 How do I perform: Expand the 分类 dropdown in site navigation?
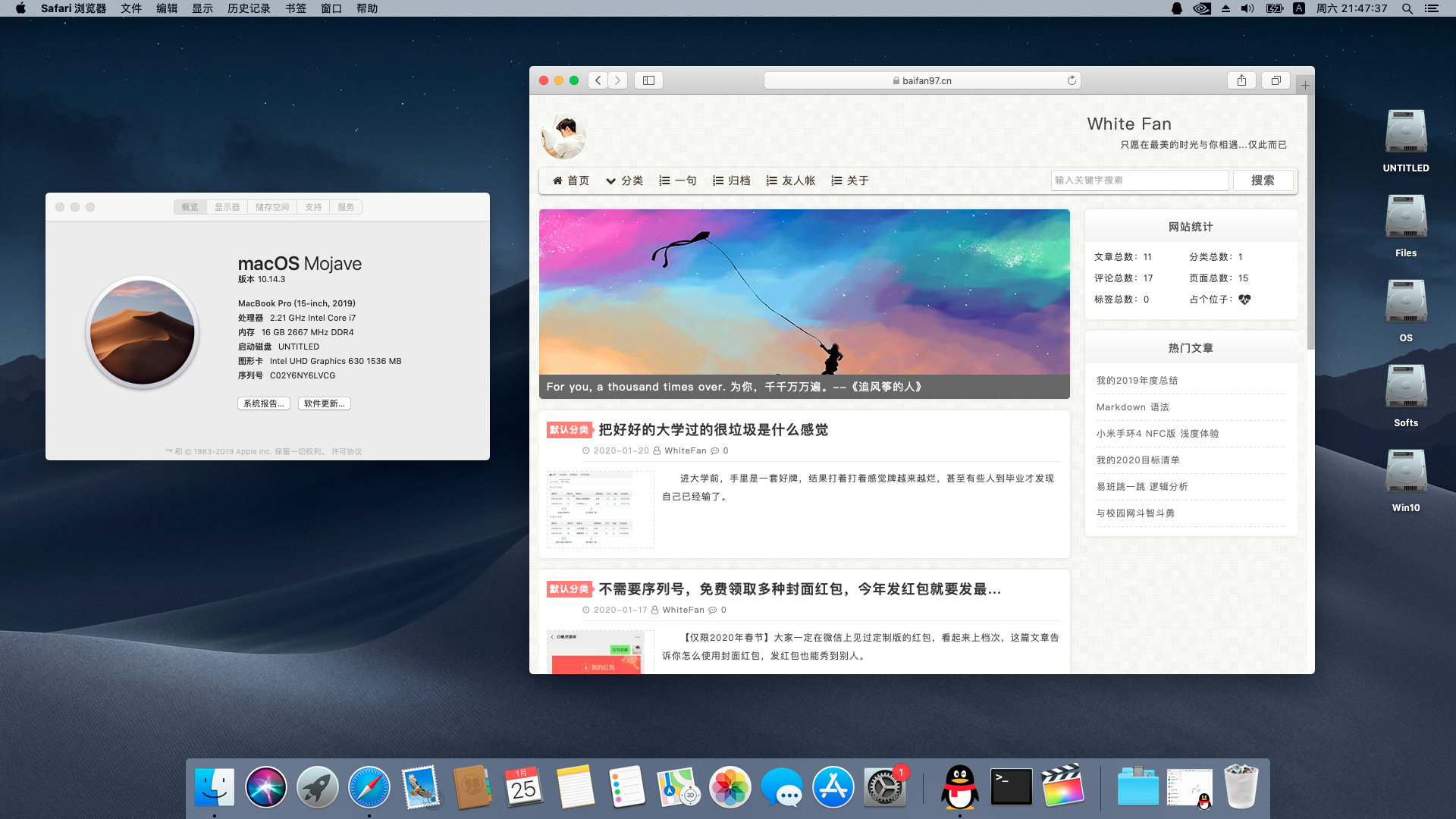pyautogui.click(x=624, y=180)
